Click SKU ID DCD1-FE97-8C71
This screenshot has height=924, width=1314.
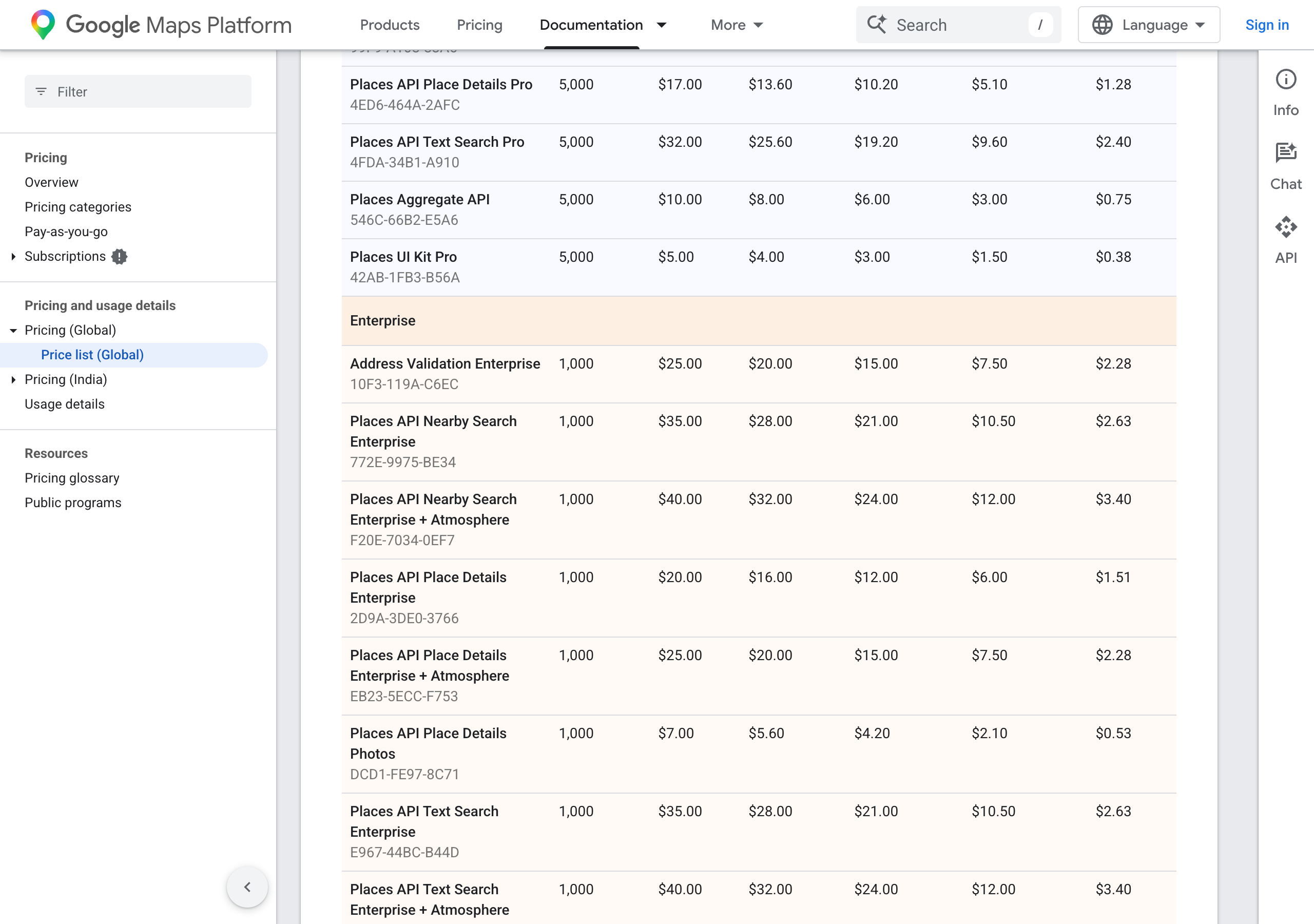(404, 775)
